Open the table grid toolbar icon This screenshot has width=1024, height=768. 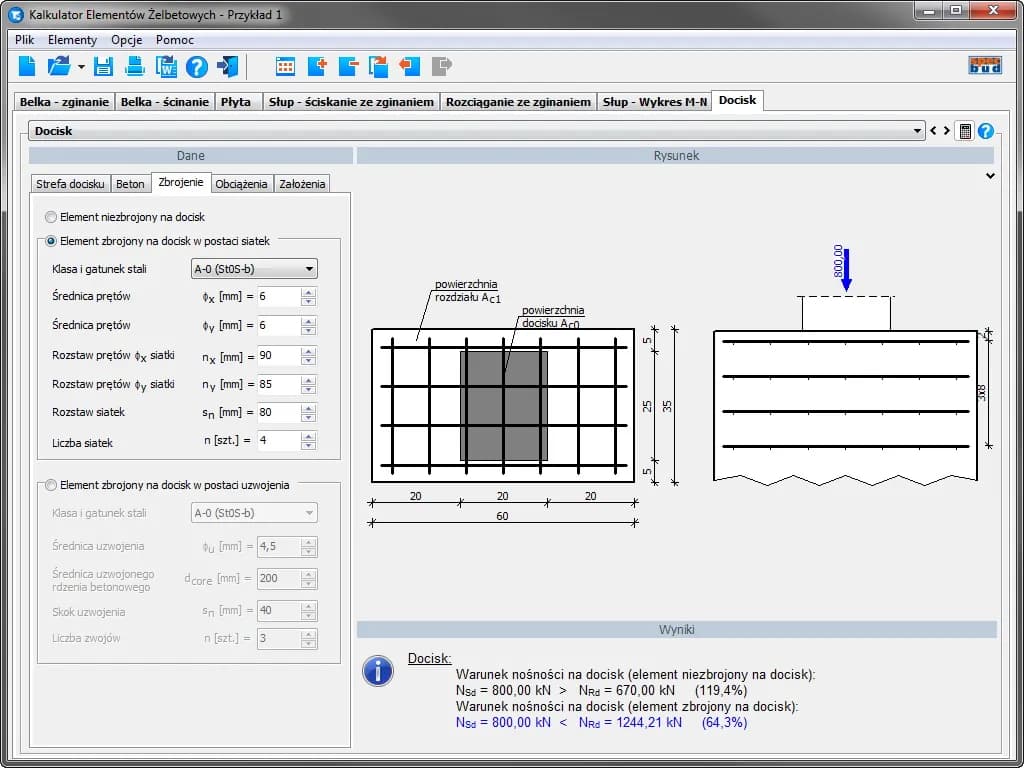click(285, 67)
